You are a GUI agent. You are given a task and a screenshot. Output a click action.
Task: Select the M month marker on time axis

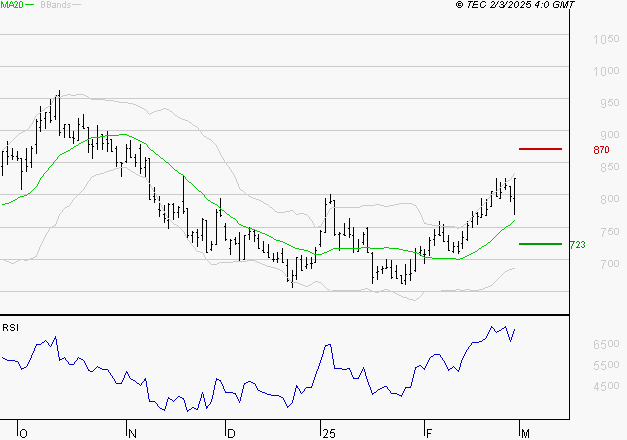[525, 434]
